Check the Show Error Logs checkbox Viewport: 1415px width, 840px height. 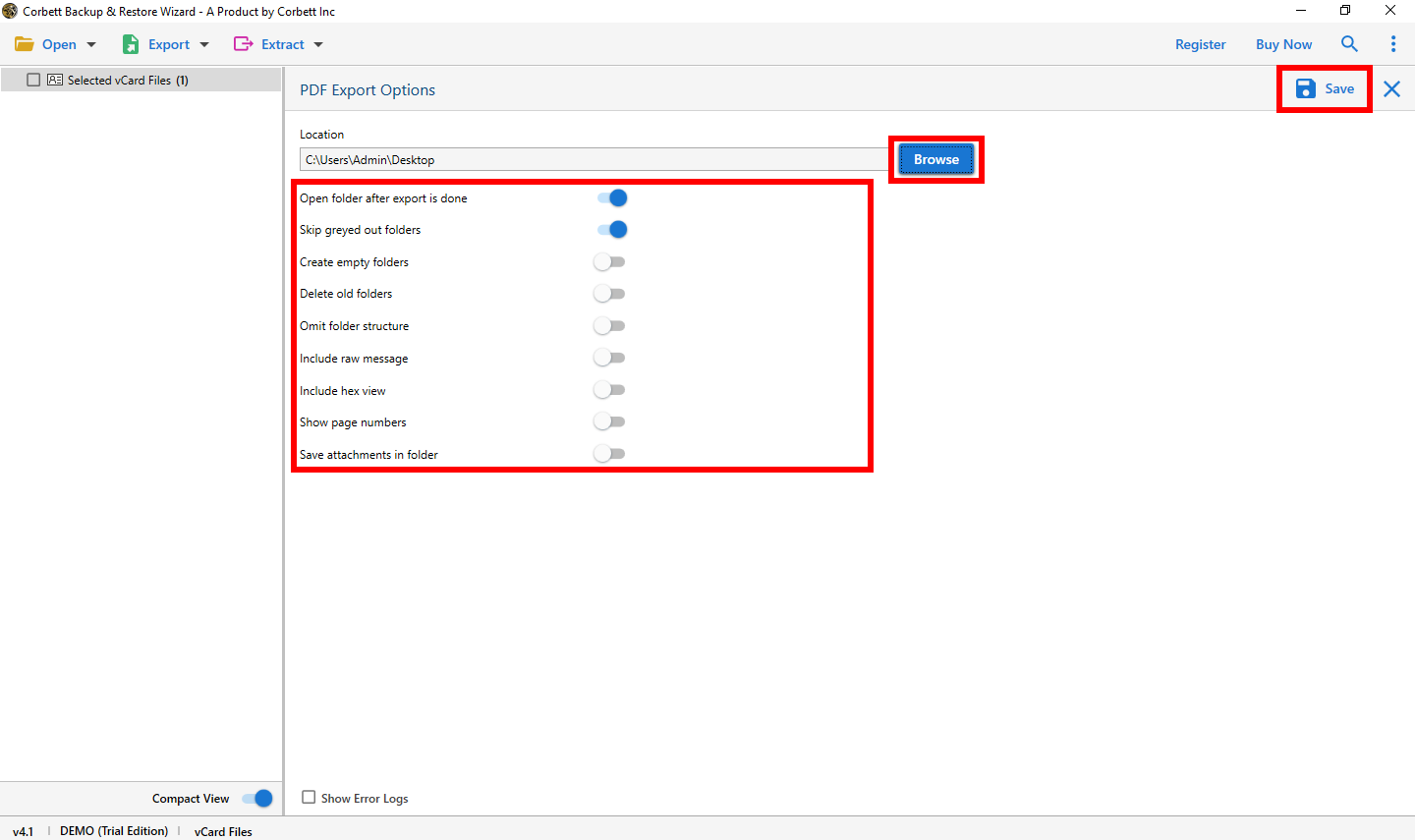coord(309,798)
